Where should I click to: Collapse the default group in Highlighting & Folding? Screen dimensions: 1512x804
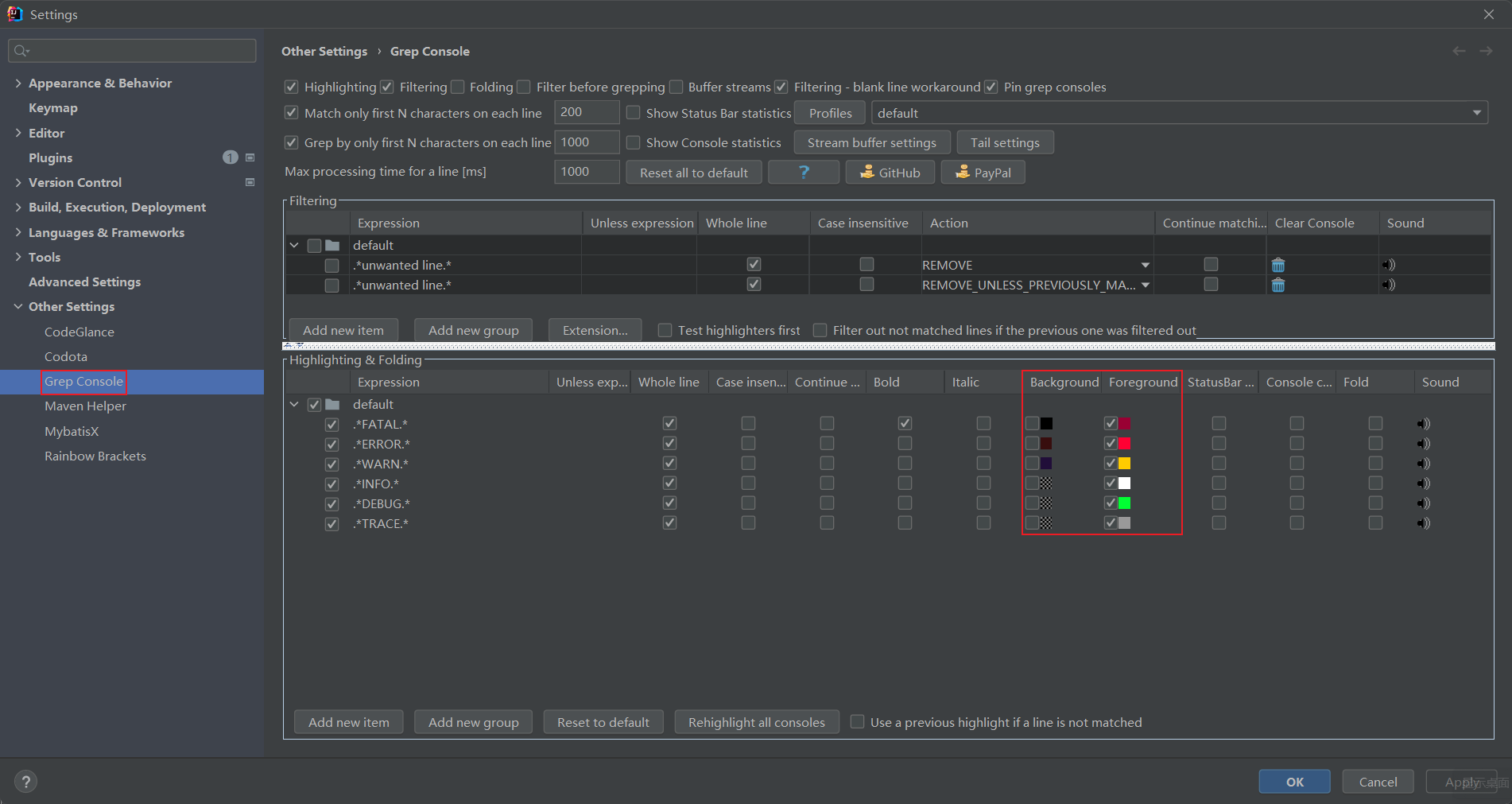tap(294, 404)
